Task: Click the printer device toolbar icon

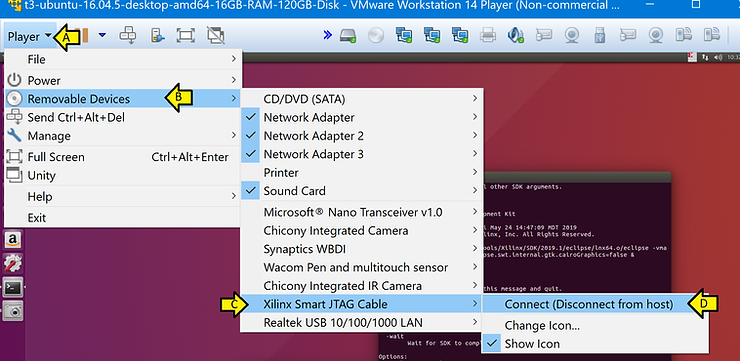Action: pos(488,35)
